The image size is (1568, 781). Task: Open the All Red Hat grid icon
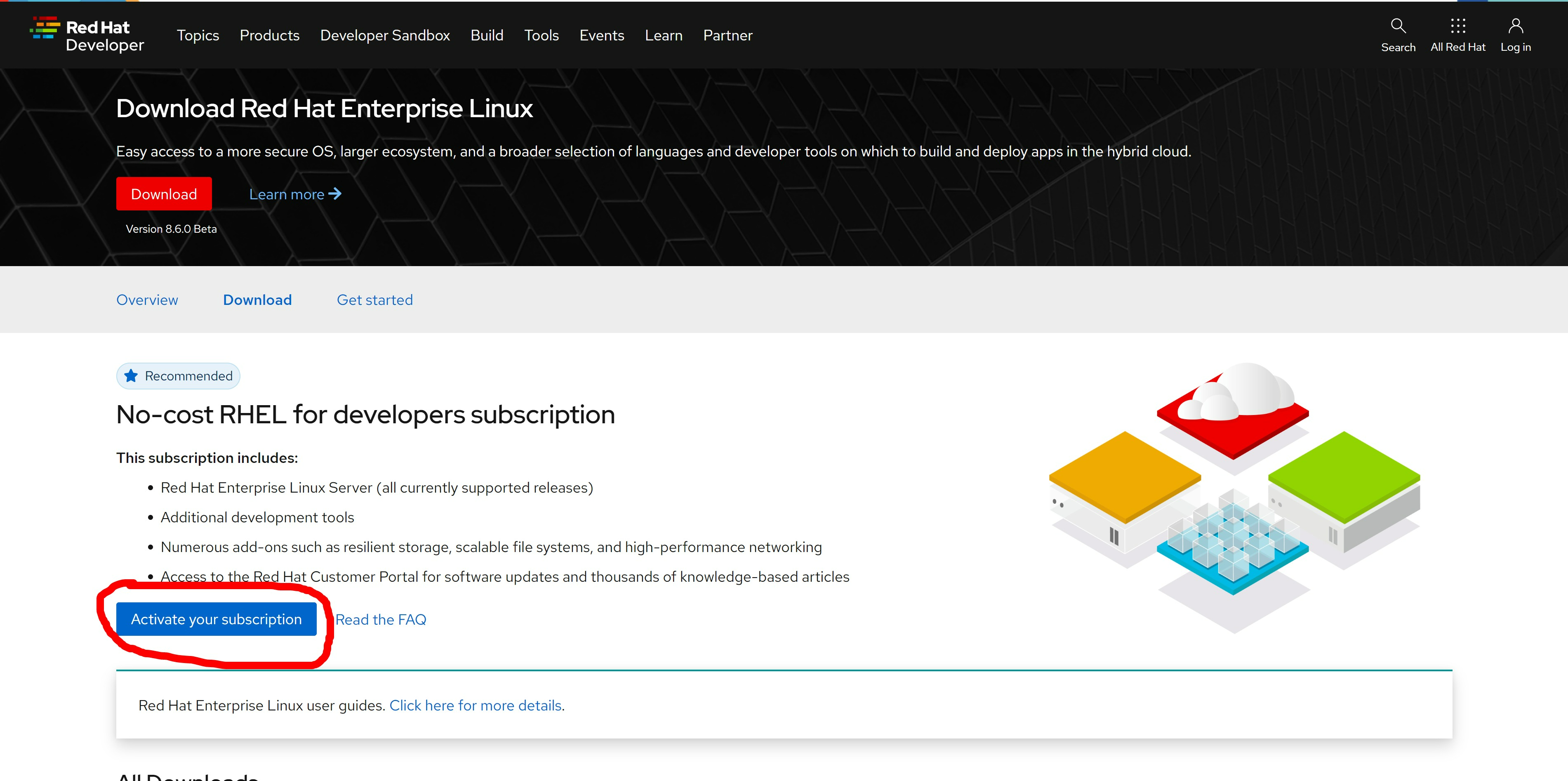coord(1457,26)
